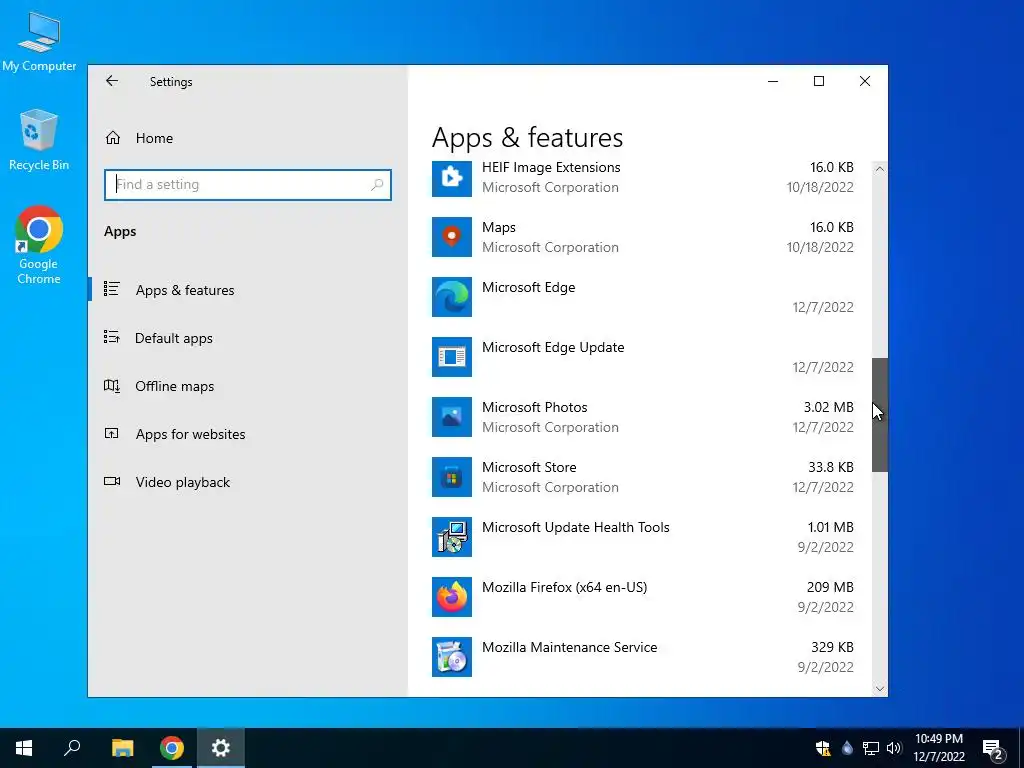Click the Microsoft Edge app icon
The height and width of the screenshot is (768, 1024).
point(451,297)
